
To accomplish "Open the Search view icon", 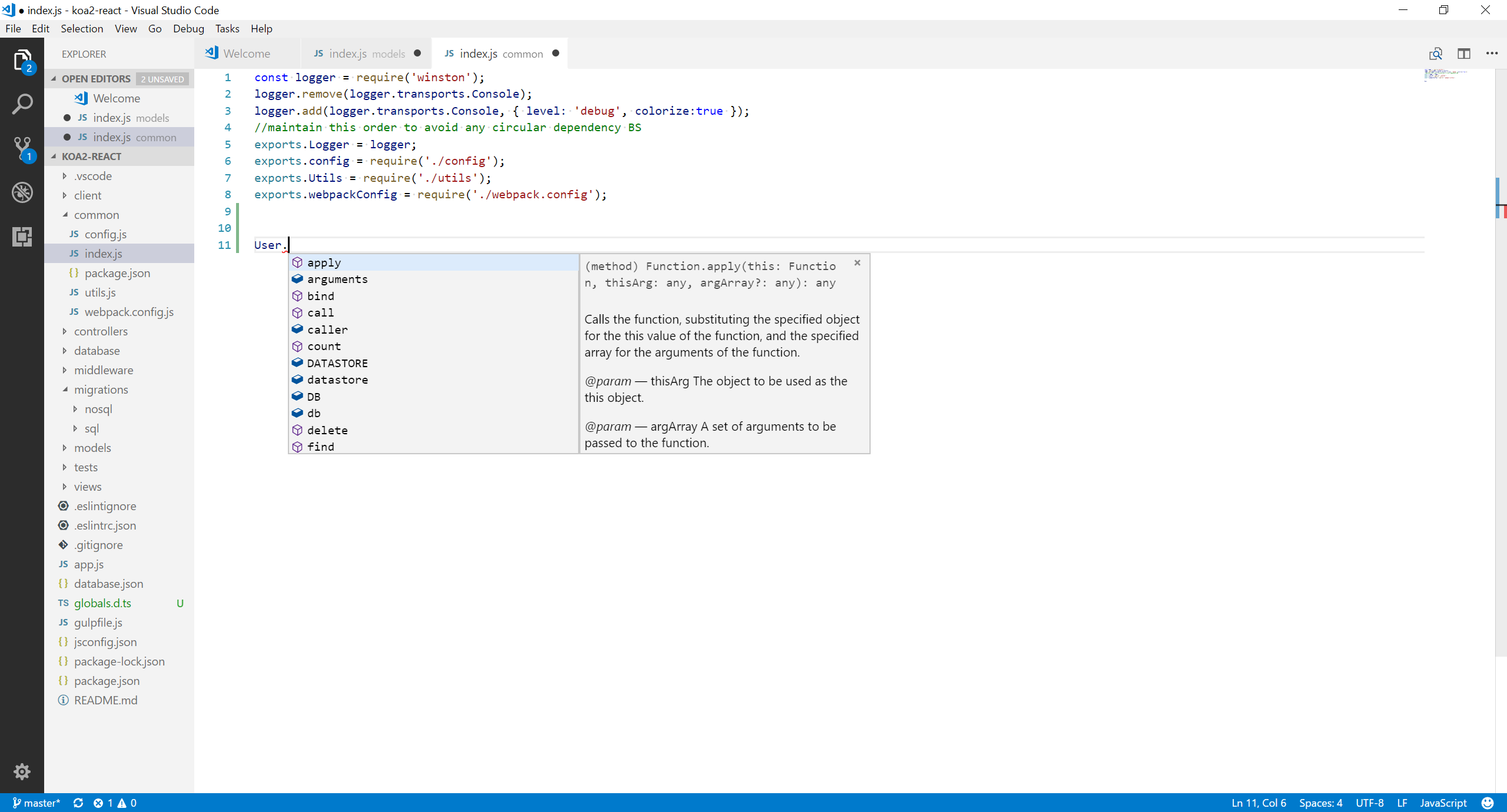I will (x=22, y=104).
